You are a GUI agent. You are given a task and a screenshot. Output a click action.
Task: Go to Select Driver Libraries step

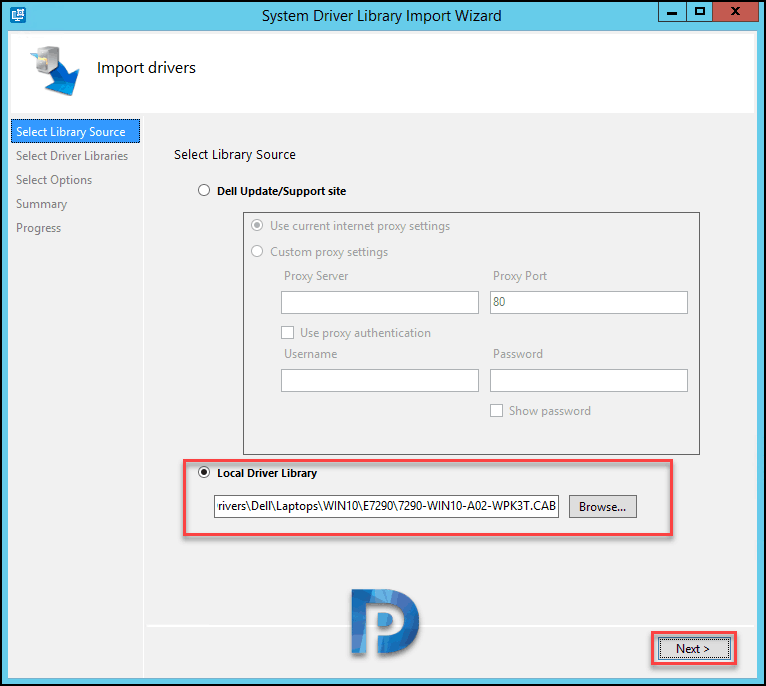pyautogui.click(x=72, y=156)
